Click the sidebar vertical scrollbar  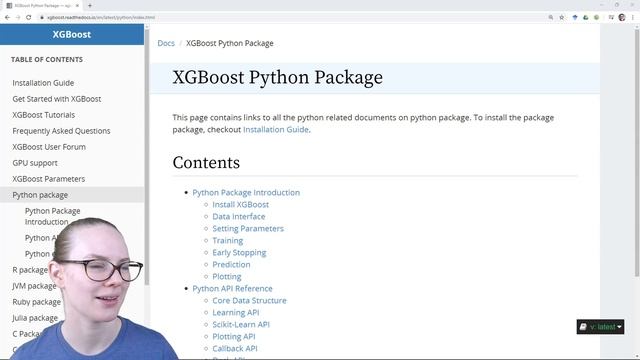(147, 157)
